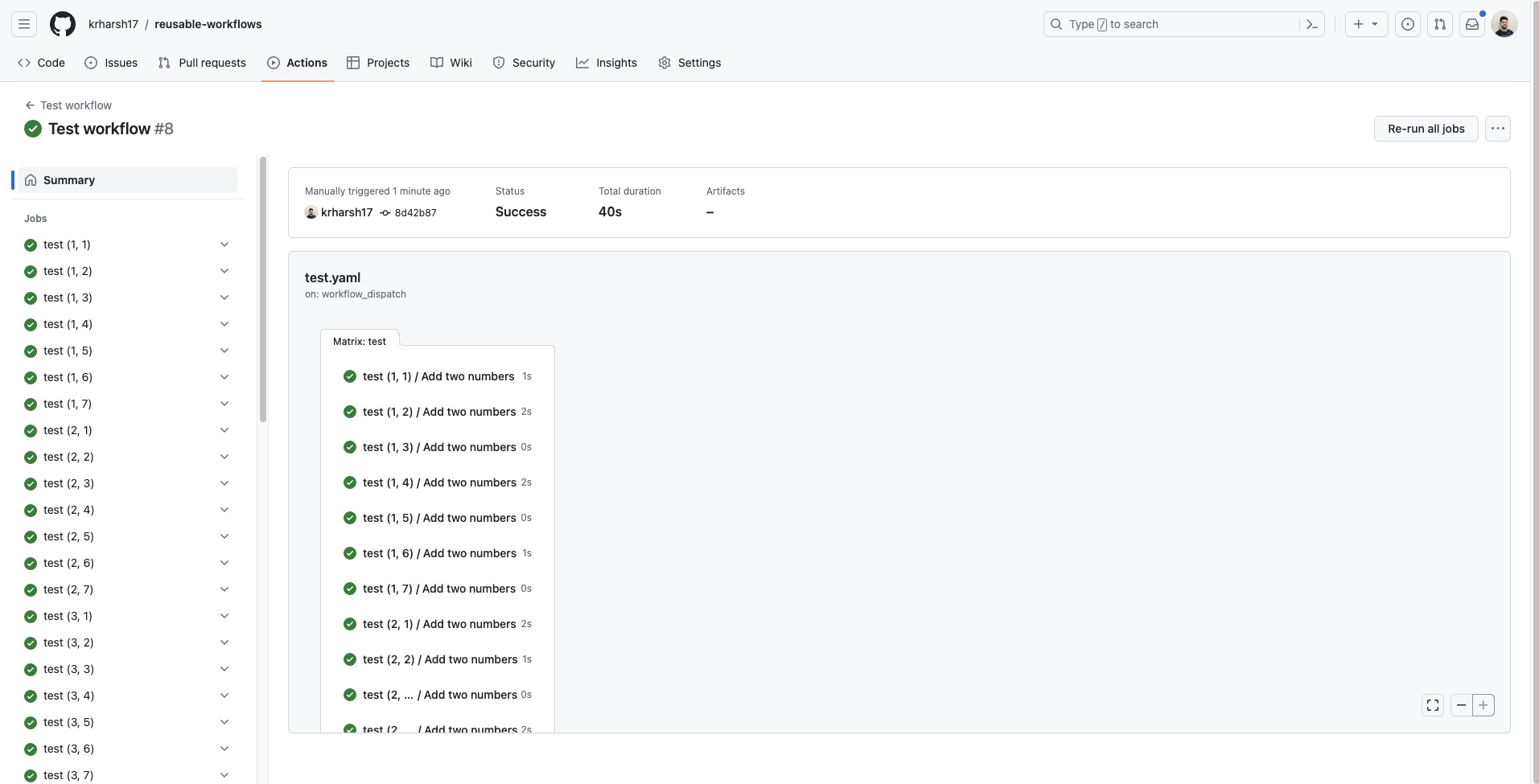Zoom out the workflow graph
Image resolution: width=1539 pixels, height=784 pixels.
1461,705
